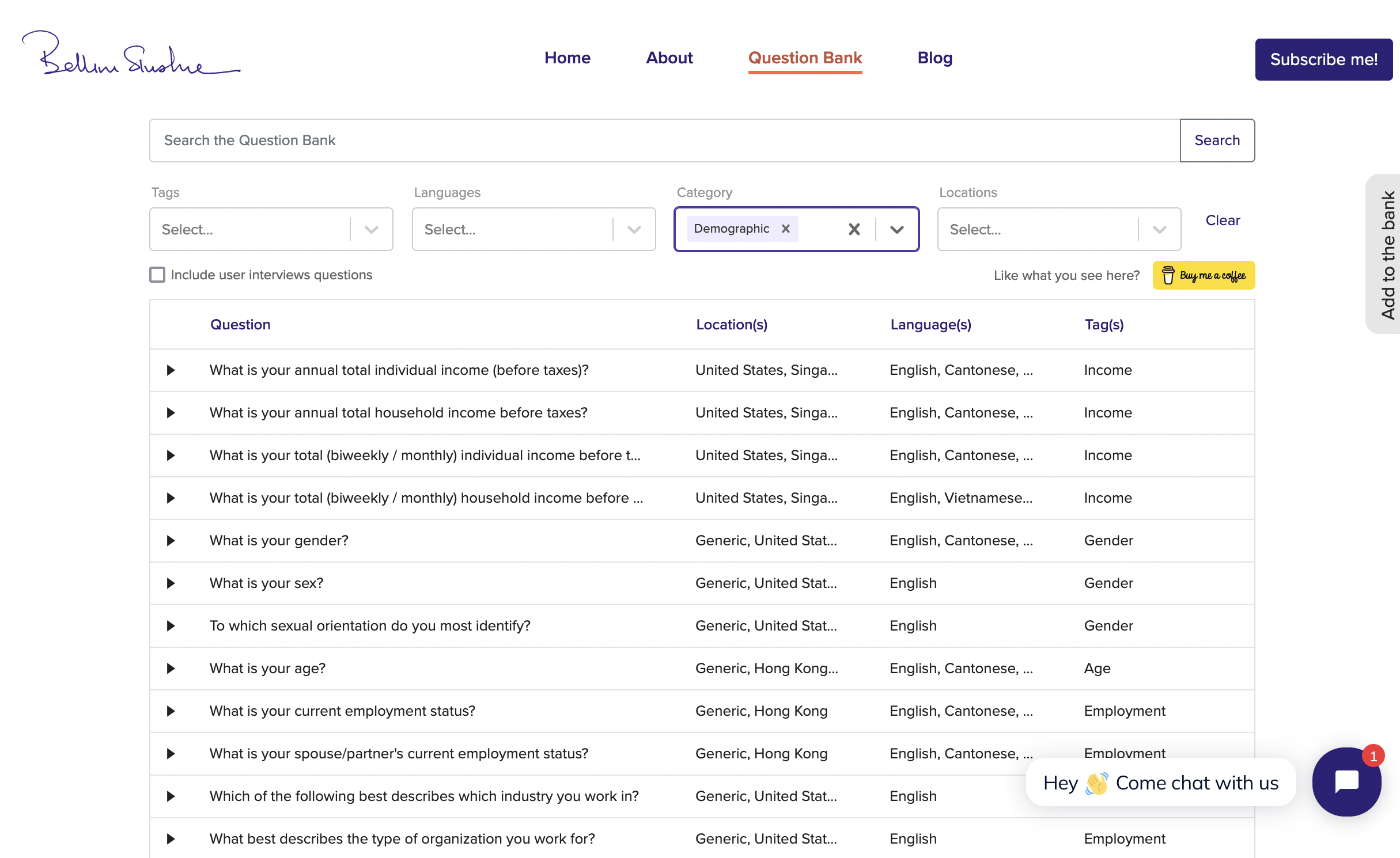Expand the biweekly individual income row
1400x858 pixels.
pyautogui.click(x=171, y=455)
